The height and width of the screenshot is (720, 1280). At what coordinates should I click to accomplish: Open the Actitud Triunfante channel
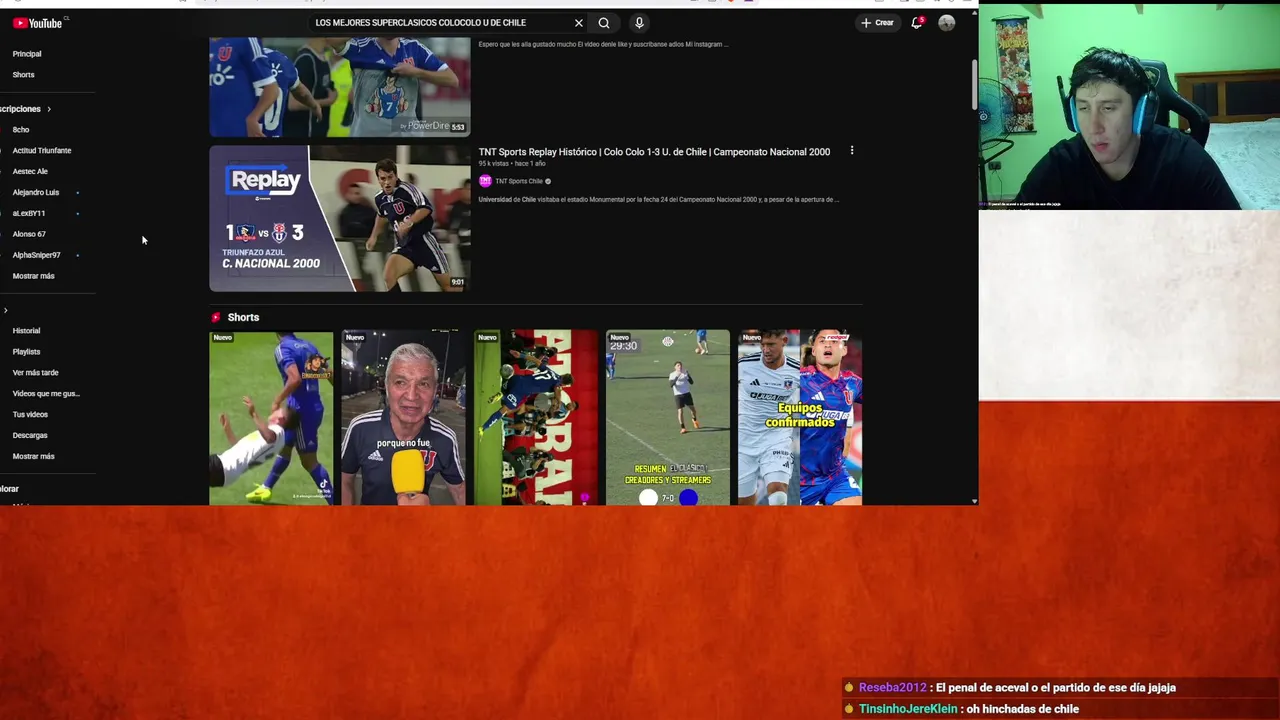[42, 151]
